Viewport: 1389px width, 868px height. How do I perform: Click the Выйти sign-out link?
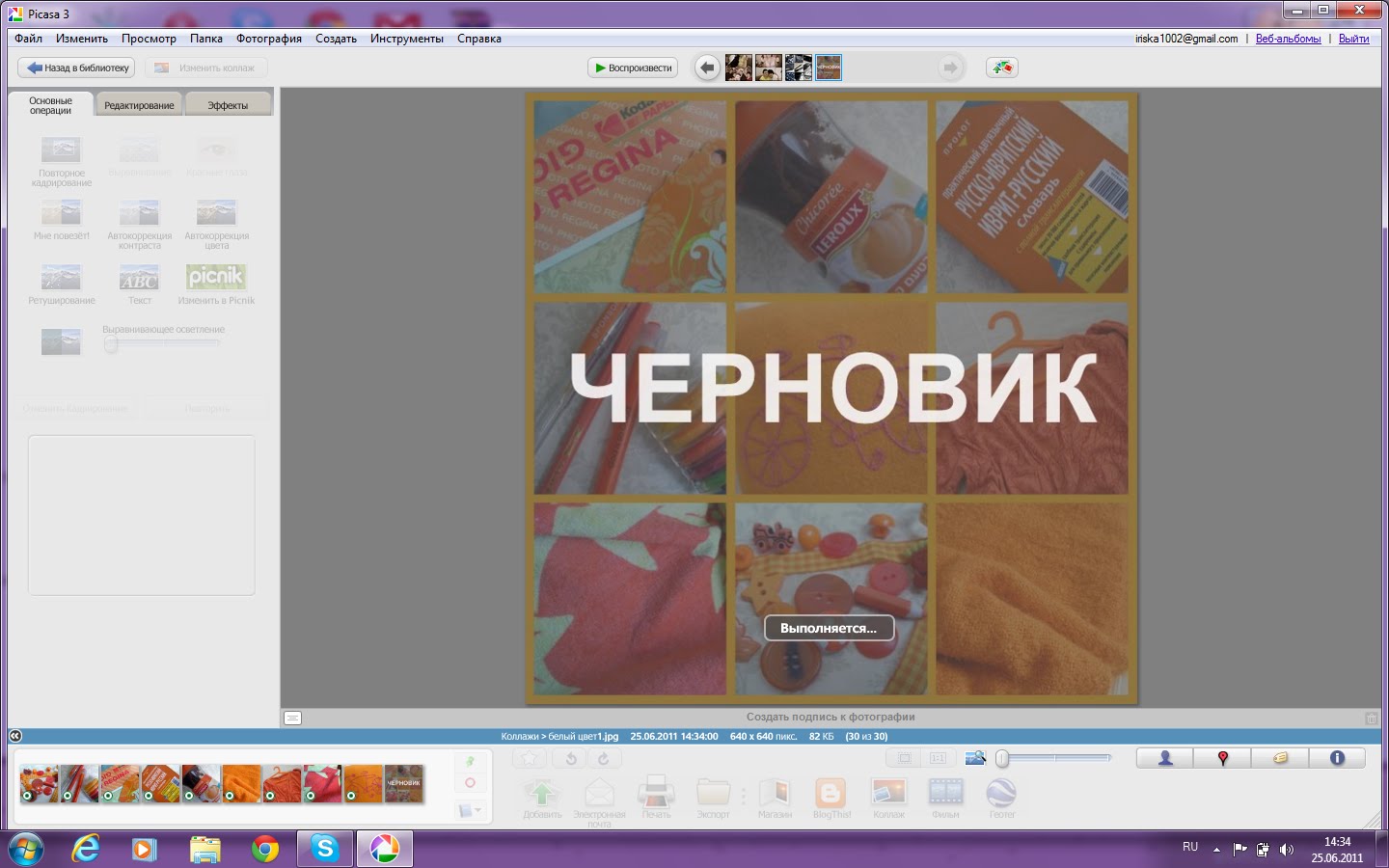[x=1353, y=39]
